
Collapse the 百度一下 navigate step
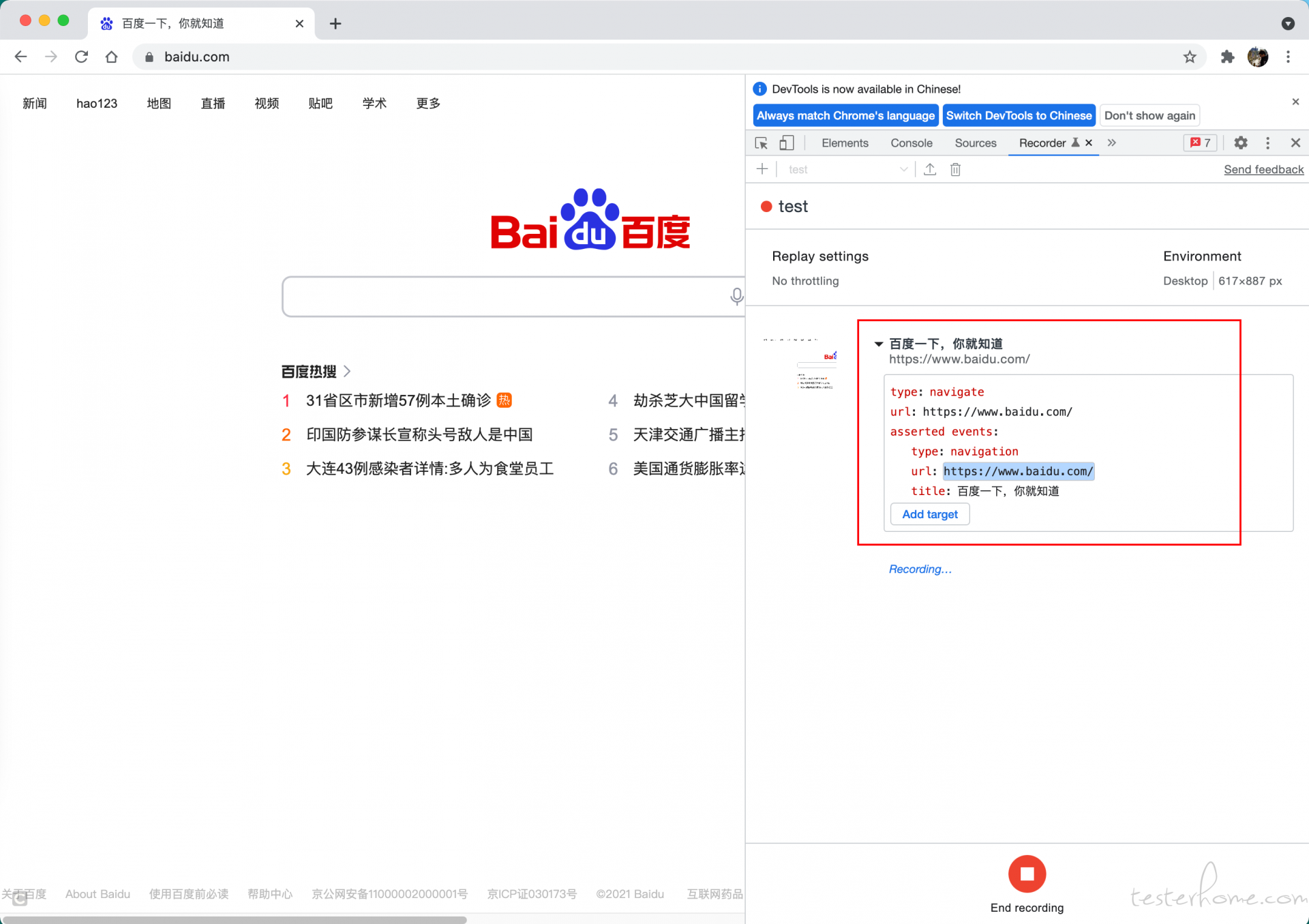coord(879,344)
